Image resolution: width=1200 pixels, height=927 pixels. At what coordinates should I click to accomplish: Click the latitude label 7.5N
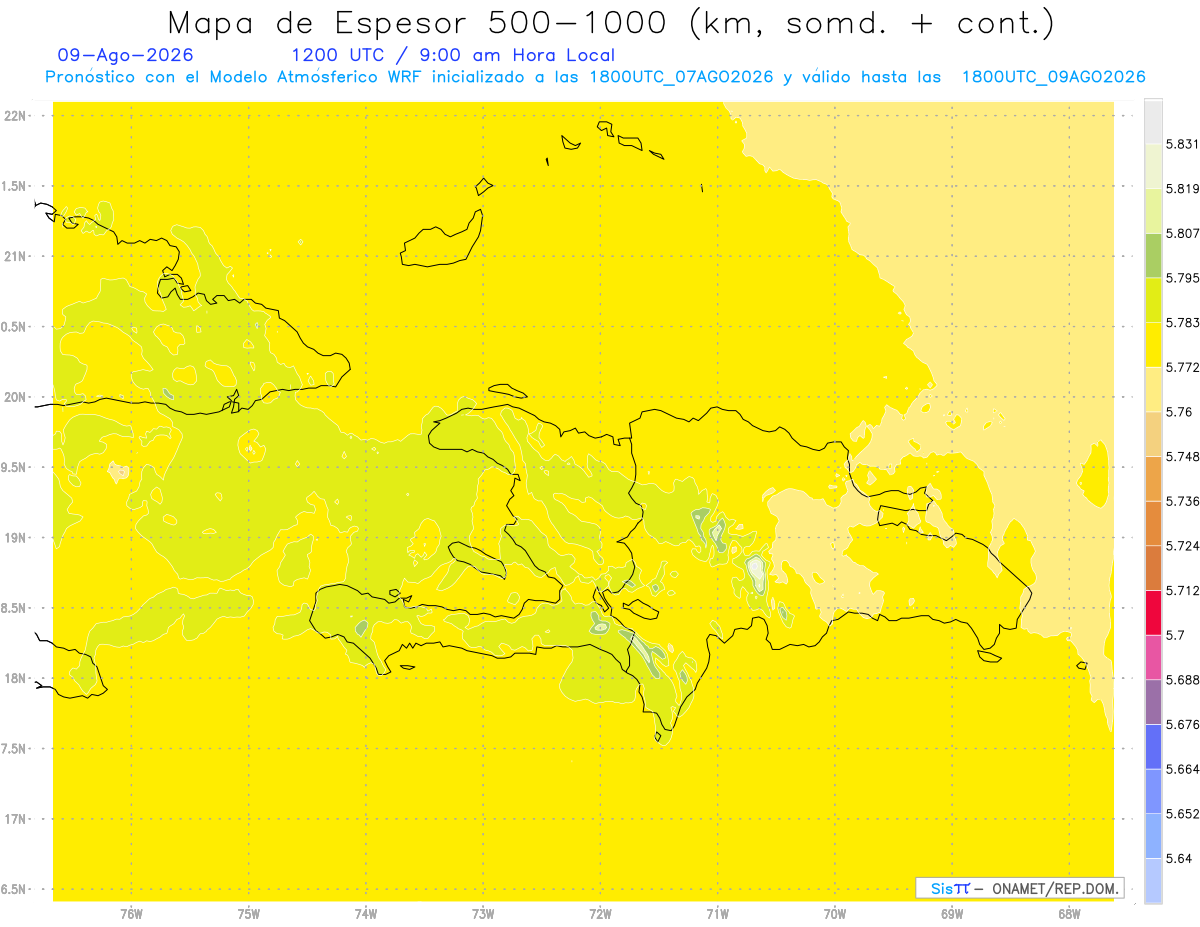14,749
